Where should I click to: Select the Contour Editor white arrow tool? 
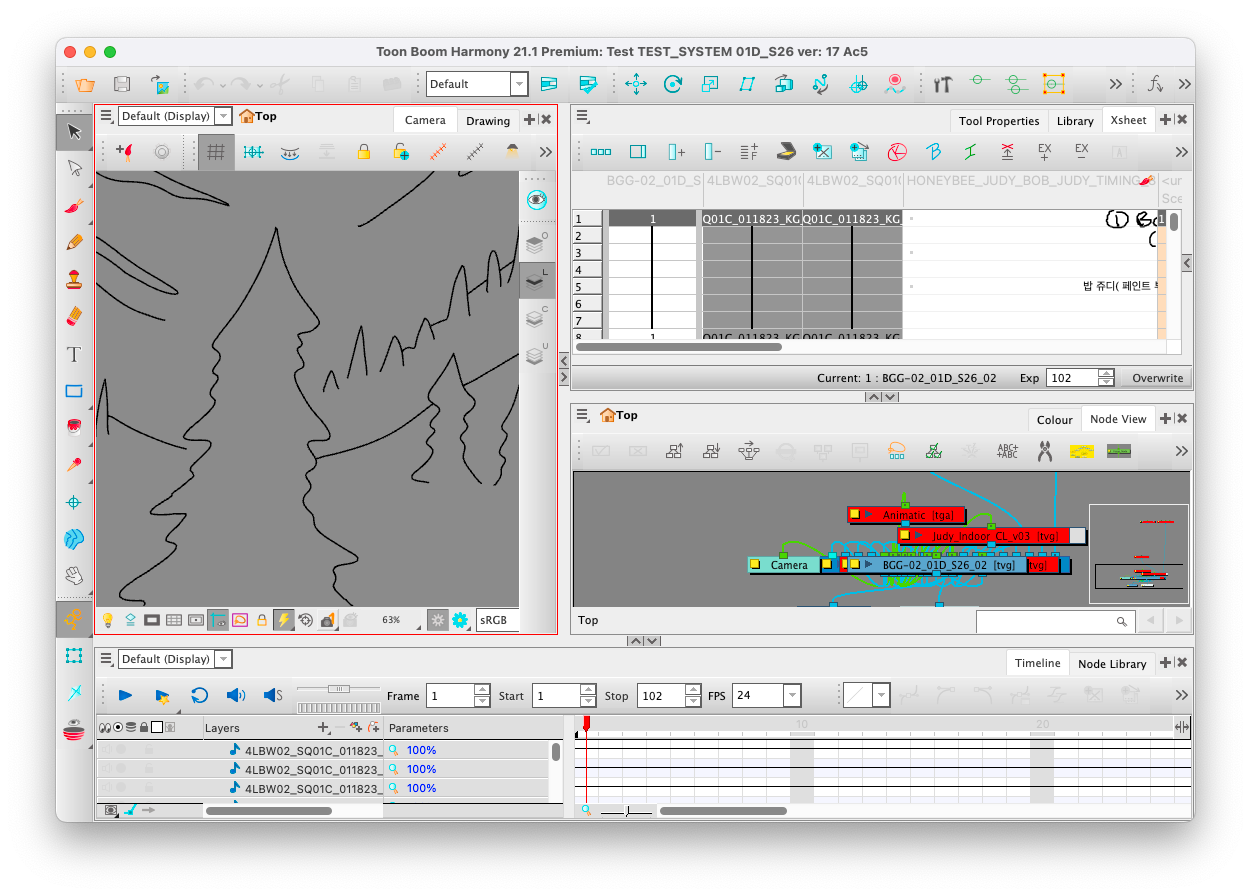point(74,168)
